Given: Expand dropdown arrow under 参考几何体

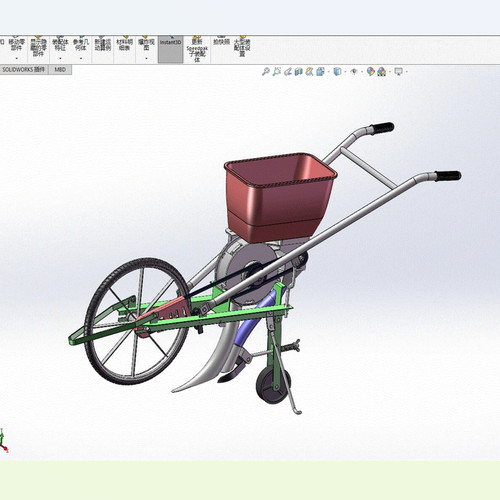Looking at the screenshot, I should tap(81, 59).
